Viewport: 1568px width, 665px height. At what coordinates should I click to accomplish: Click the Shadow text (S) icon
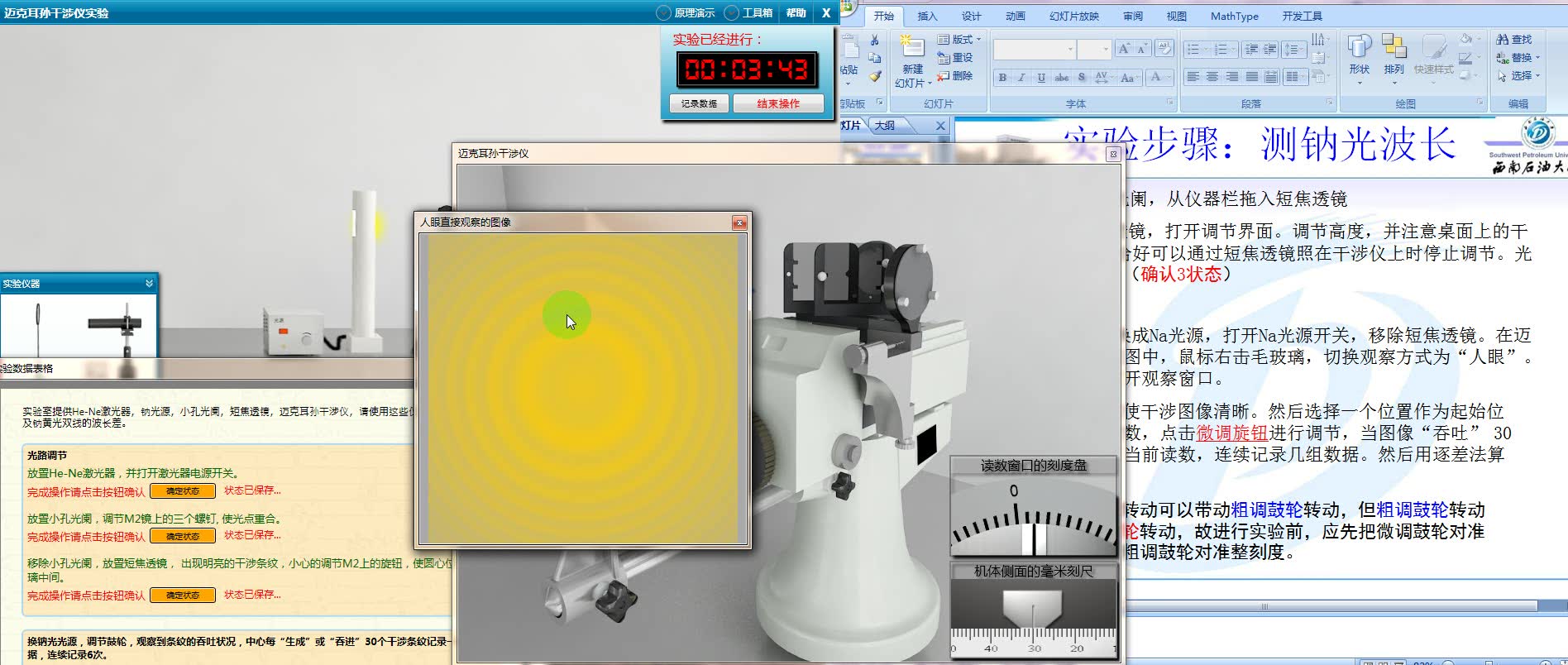(1082, 78)
